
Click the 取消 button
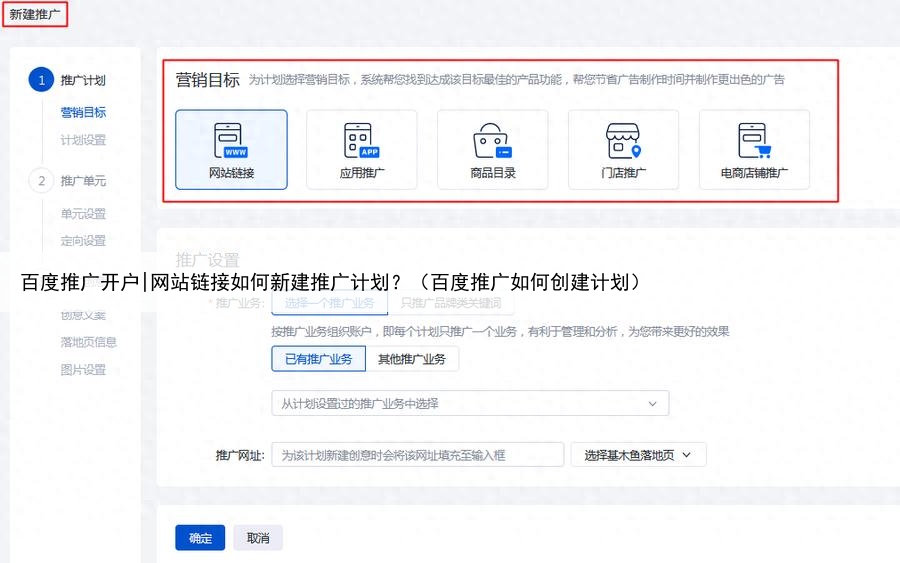(x=258, y=538)
